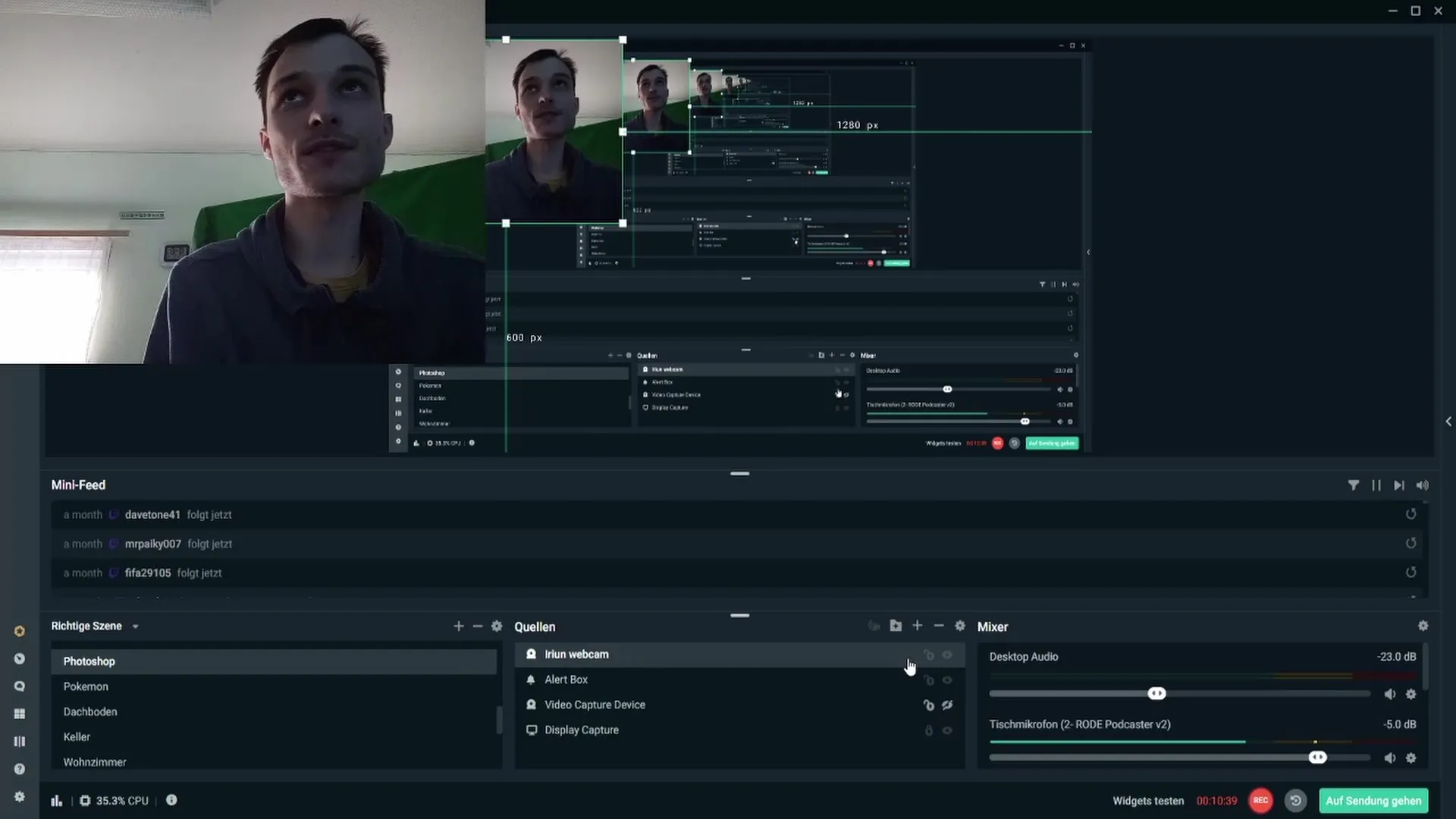Viewport: 1456px width, 819px height.
Task: Mute the Tischmikrofon channel
Action: [1389, 758]
